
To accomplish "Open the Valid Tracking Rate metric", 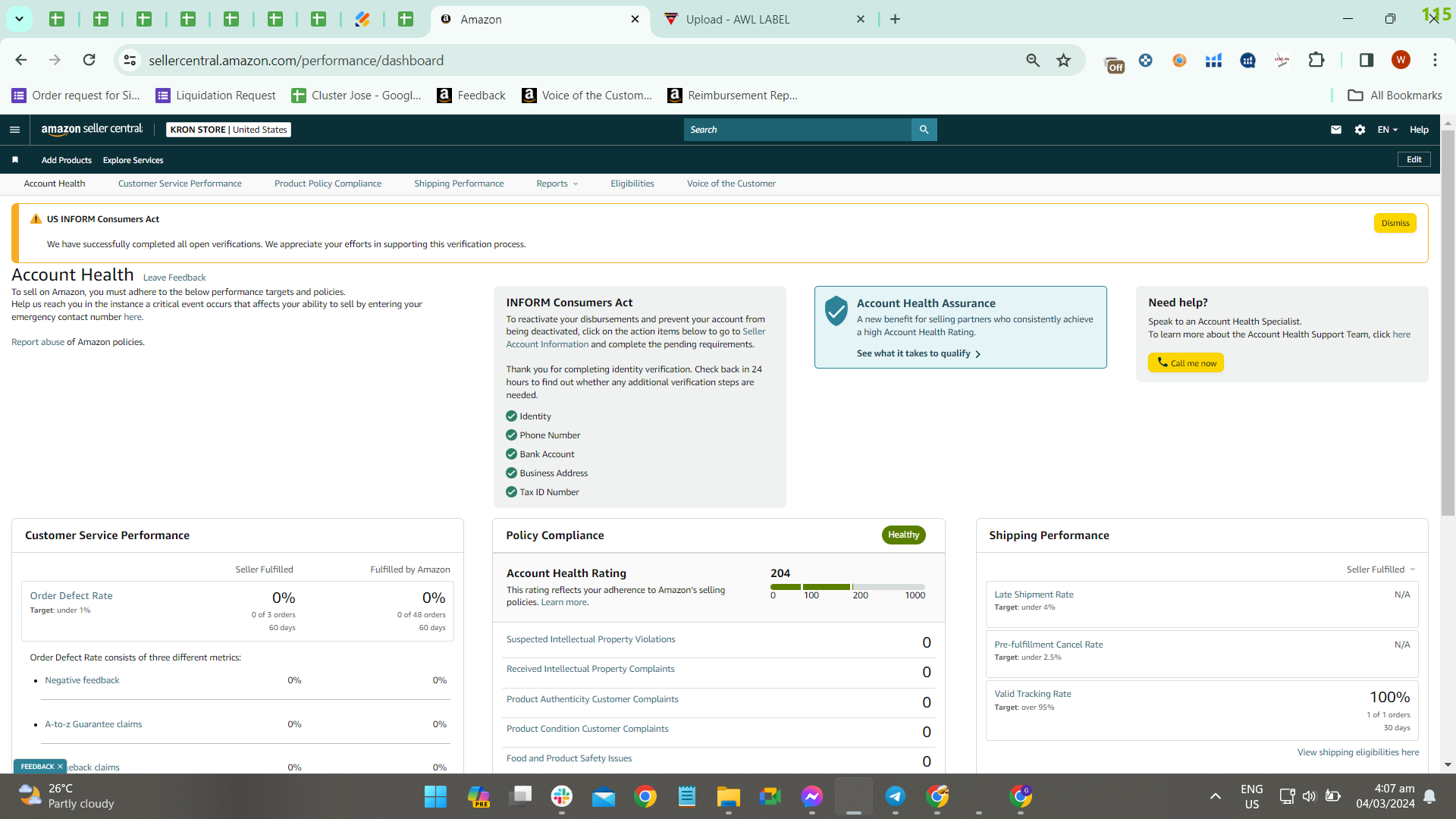I will [1033, 694].
